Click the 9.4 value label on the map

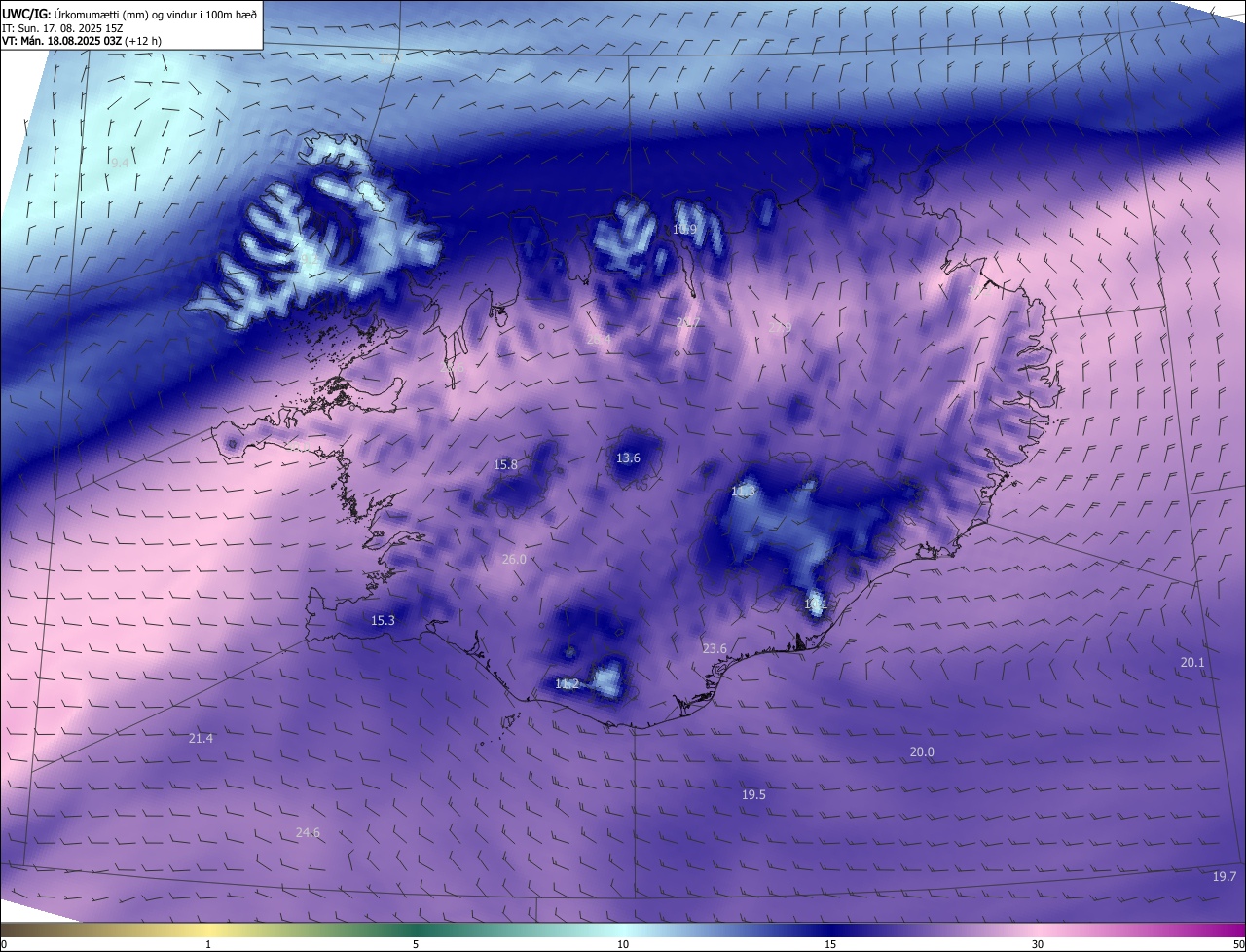click(120, 164)
